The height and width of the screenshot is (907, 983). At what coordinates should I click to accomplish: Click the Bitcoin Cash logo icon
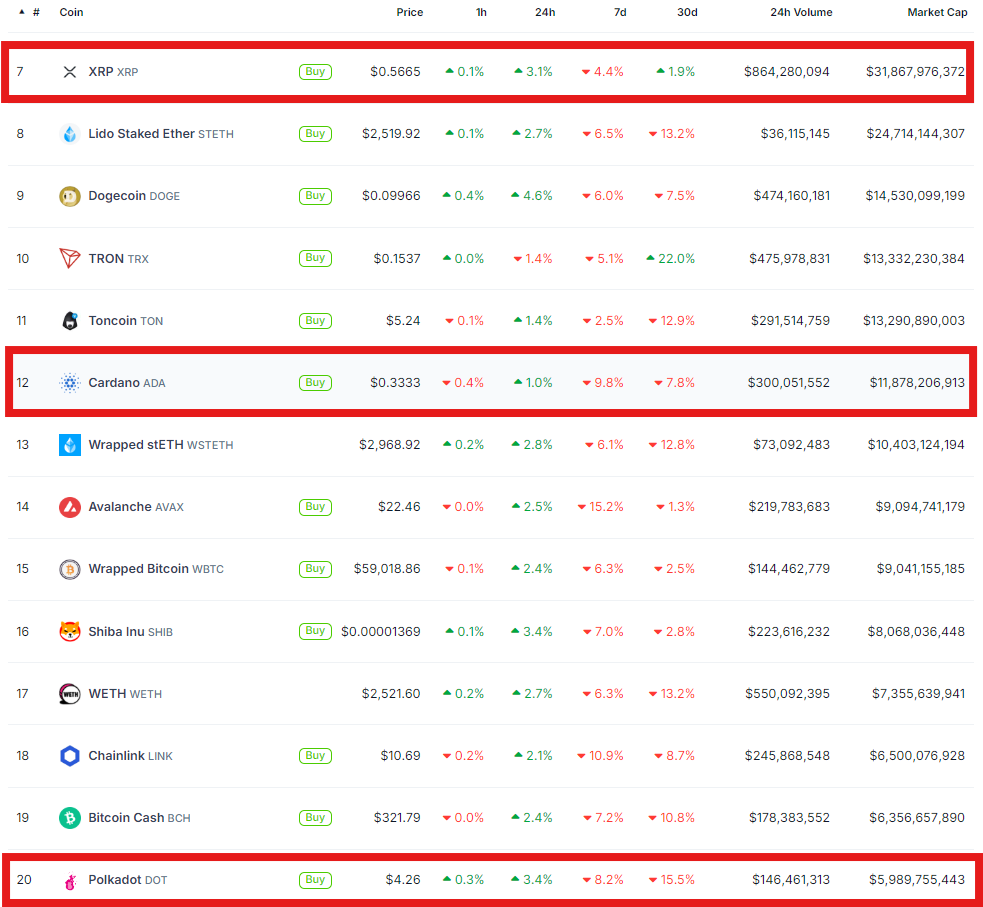70,817
